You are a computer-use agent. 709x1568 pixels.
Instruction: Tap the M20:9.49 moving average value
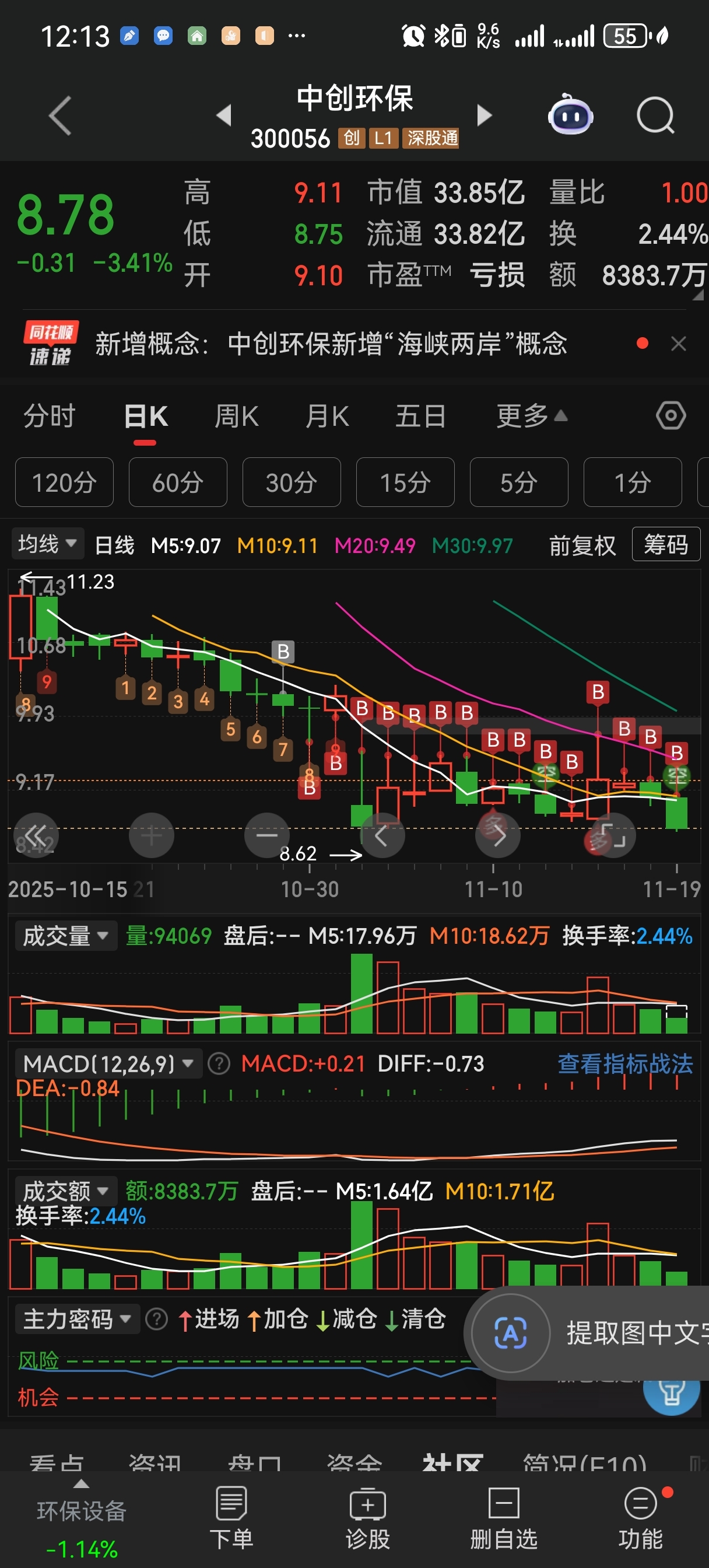click(375, 545)
